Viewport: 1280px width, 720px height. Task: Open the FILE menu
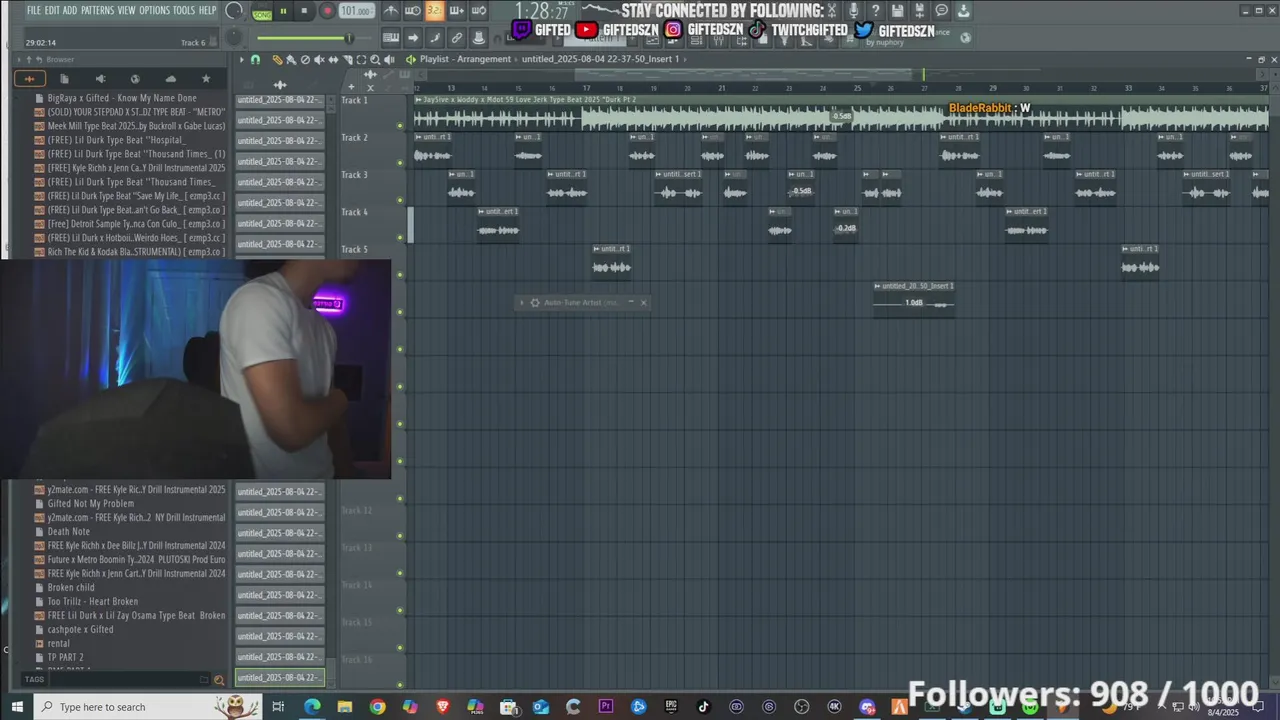pos(34,10)
